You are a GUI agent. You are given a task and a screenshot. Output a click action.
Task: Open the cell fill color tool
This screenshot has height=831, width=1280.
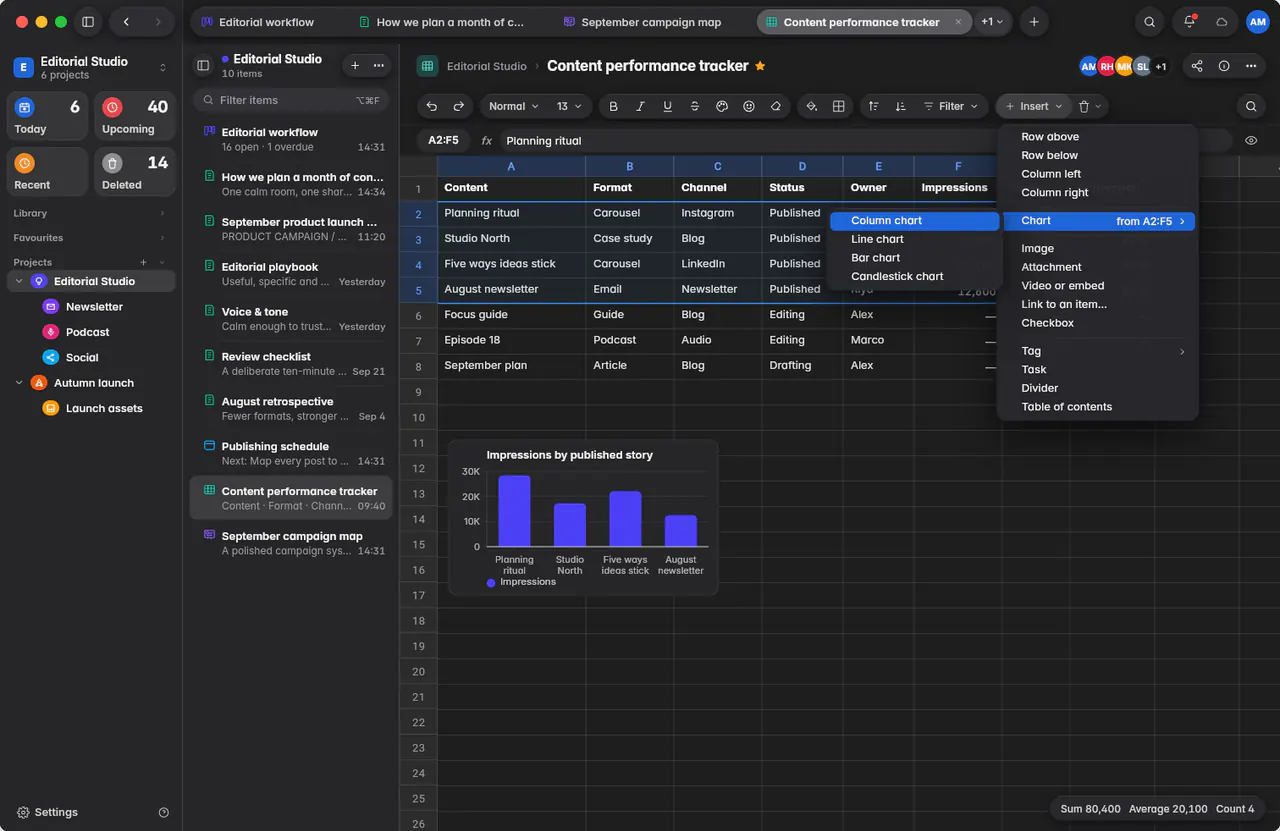click(812, 106)
